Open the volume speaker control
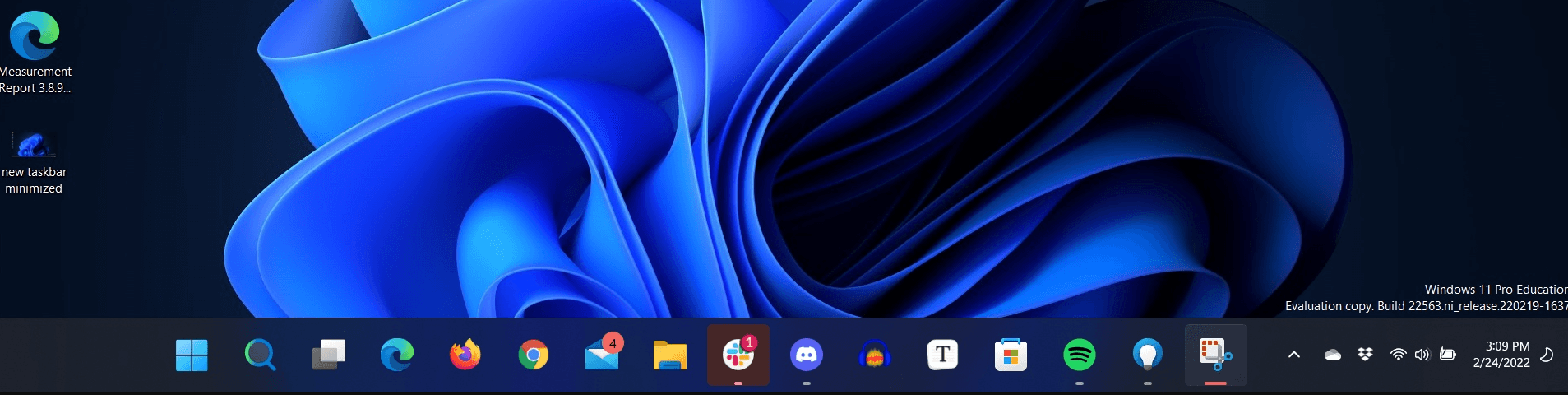This screenshot has width=1568, height=395. [x=1422, y=355]
